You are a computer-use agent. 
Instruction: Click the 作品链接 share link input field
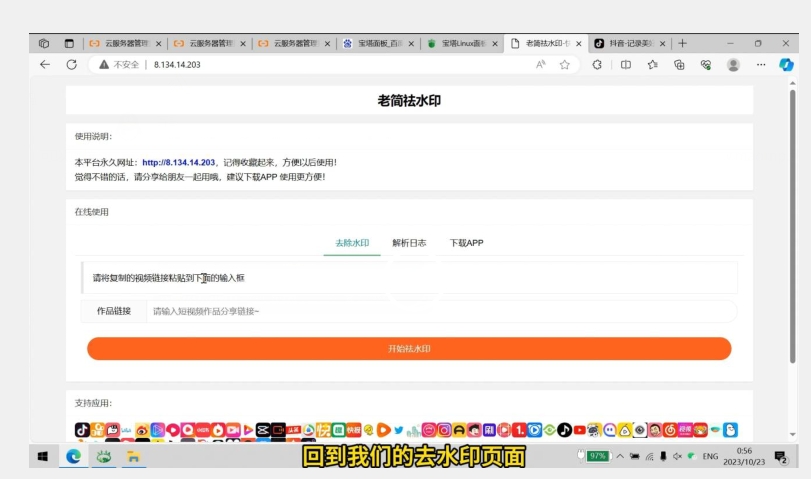pos(440,312)
